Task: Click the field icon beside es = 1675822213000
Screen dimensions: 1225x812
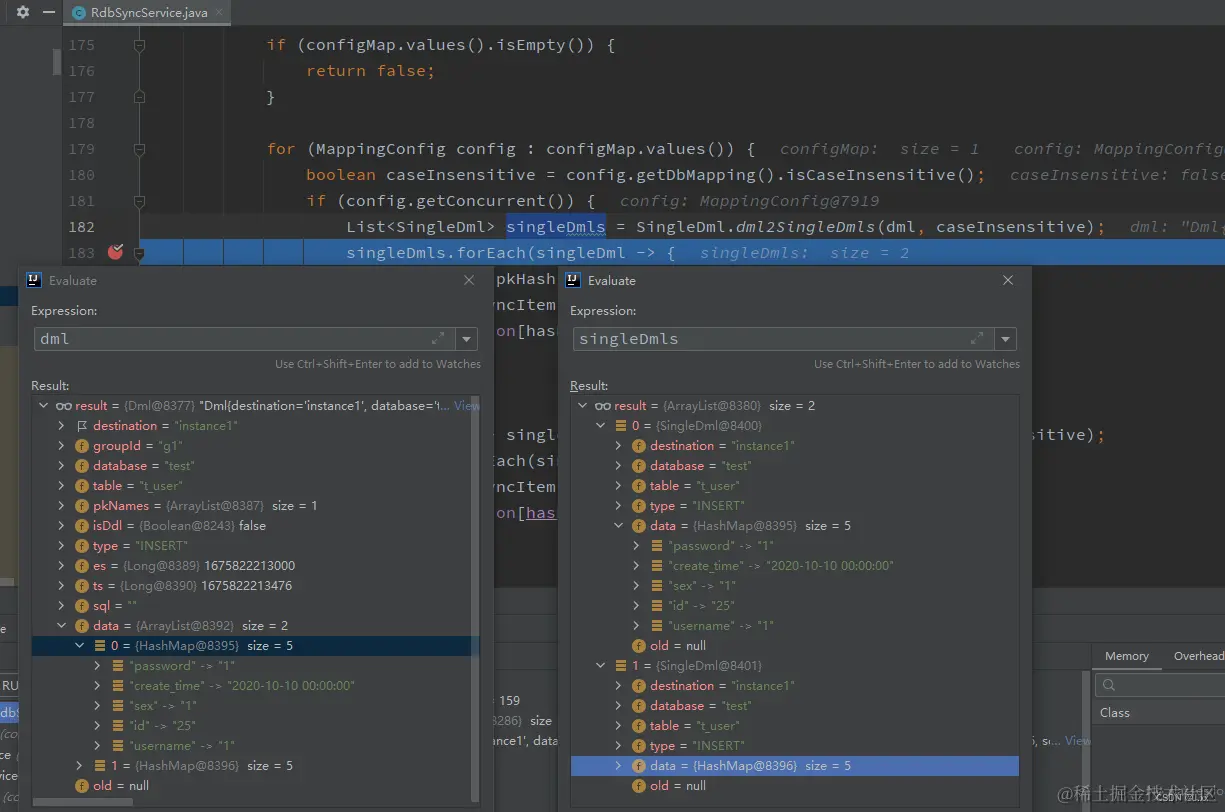Action: [x=82, y=566]
